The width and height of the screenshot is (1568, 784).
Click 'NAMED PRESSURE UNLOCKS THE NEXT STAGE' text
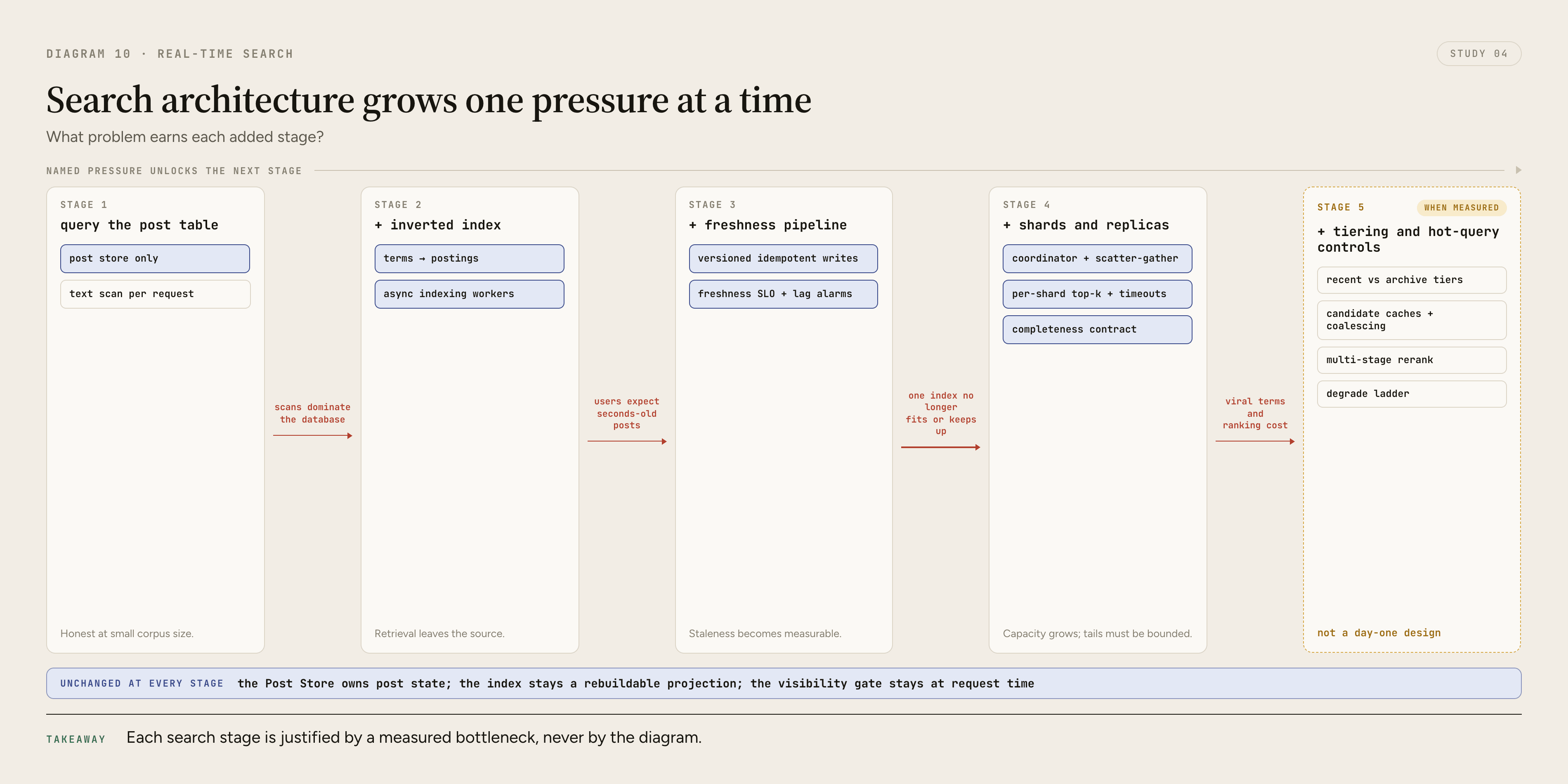(x=174, y=171)
